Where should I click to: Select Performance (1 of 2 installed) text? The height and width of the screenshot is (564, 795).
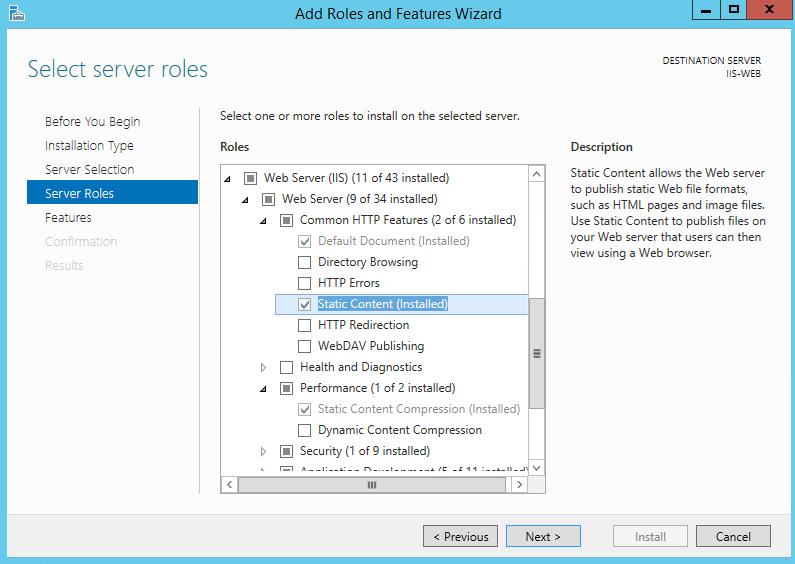click(378, 388)
